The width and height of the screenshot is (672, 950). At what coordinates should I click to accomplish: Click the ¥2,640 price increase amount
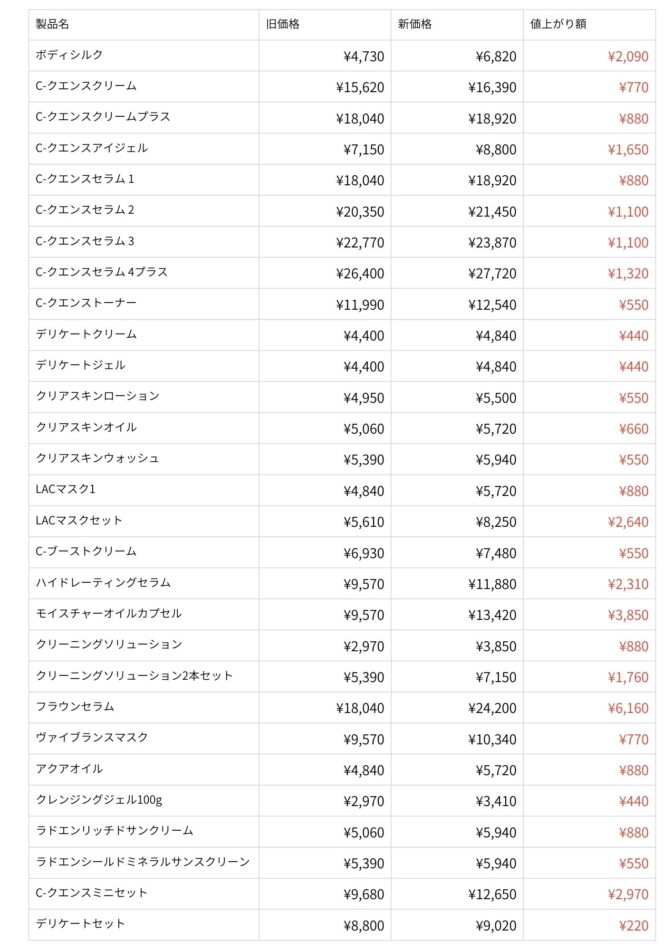628,522
